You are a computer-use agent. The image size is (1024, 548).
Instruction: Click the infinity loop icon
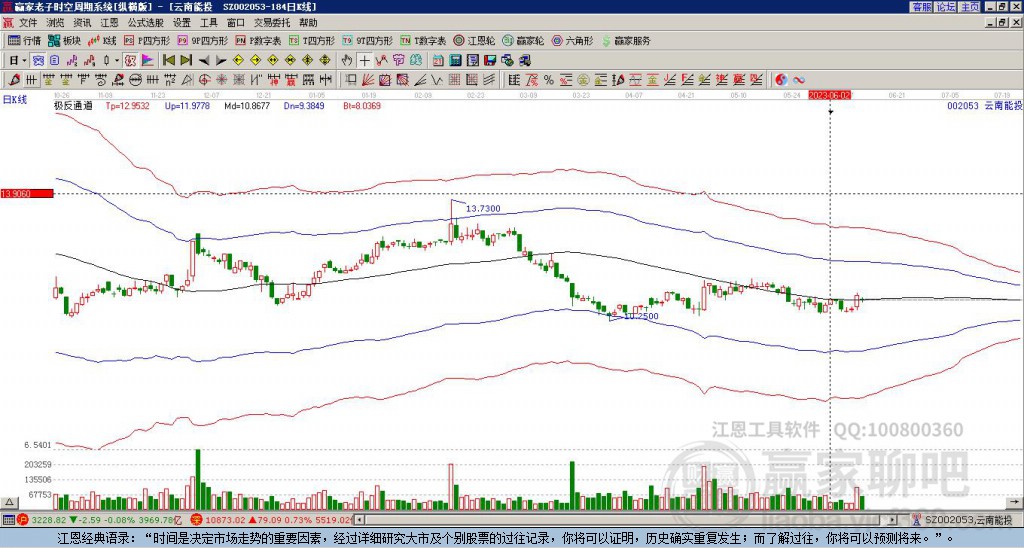tap(799, 80)
